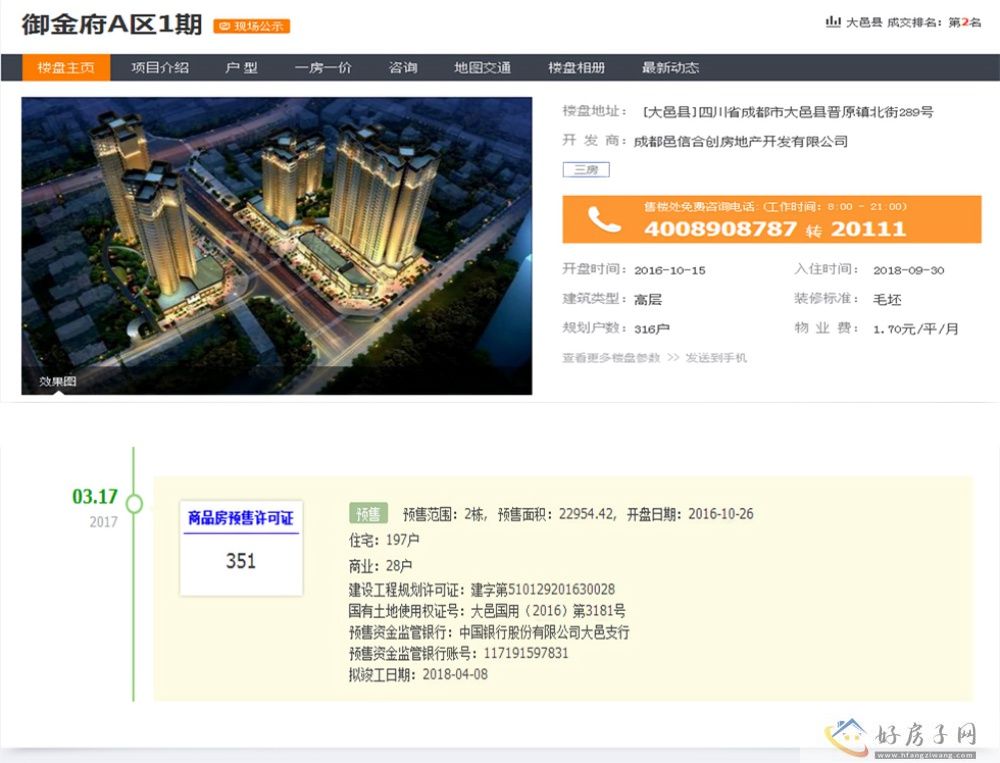Open the 户型 tab
The width and height of the screenshot is (1000, 763).
point(242,68)
